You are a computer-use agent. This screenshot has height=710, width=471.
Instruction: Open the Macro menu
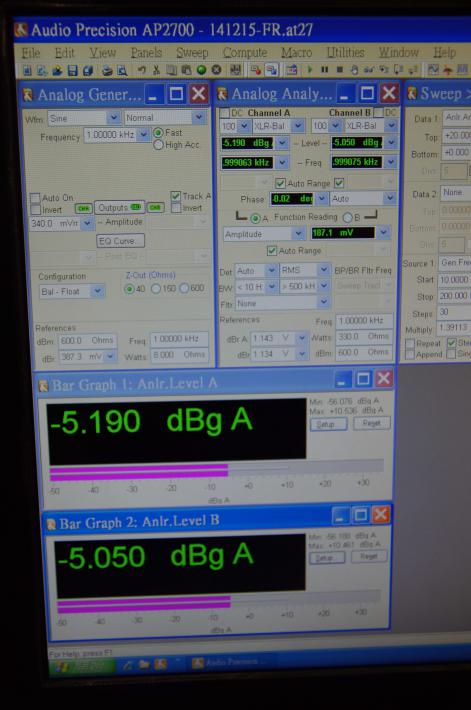coord(296,53)
